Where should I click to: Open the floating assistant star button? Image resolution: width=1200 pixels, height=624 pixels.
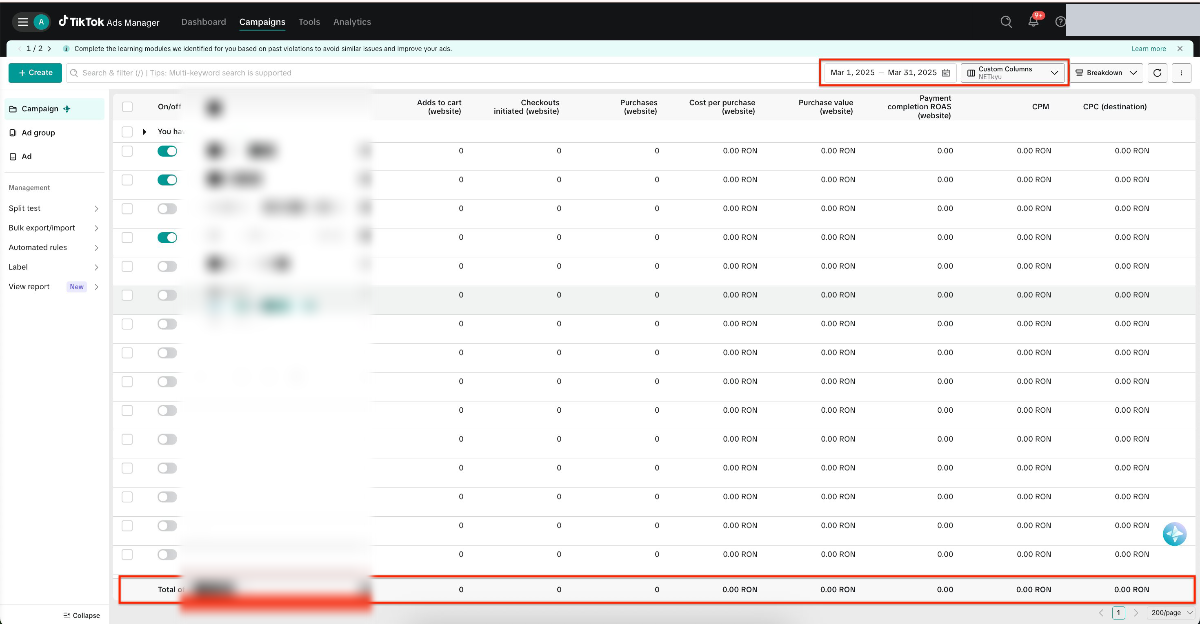pyautogui.click(x=1174, y=534)
